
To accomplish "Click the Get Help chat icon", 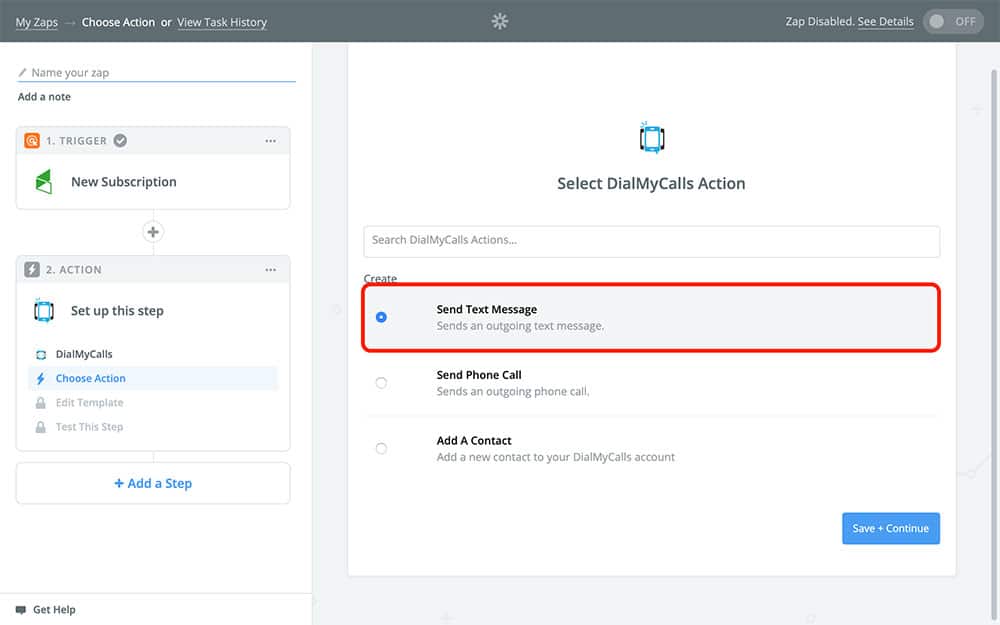I will (21, 609).
